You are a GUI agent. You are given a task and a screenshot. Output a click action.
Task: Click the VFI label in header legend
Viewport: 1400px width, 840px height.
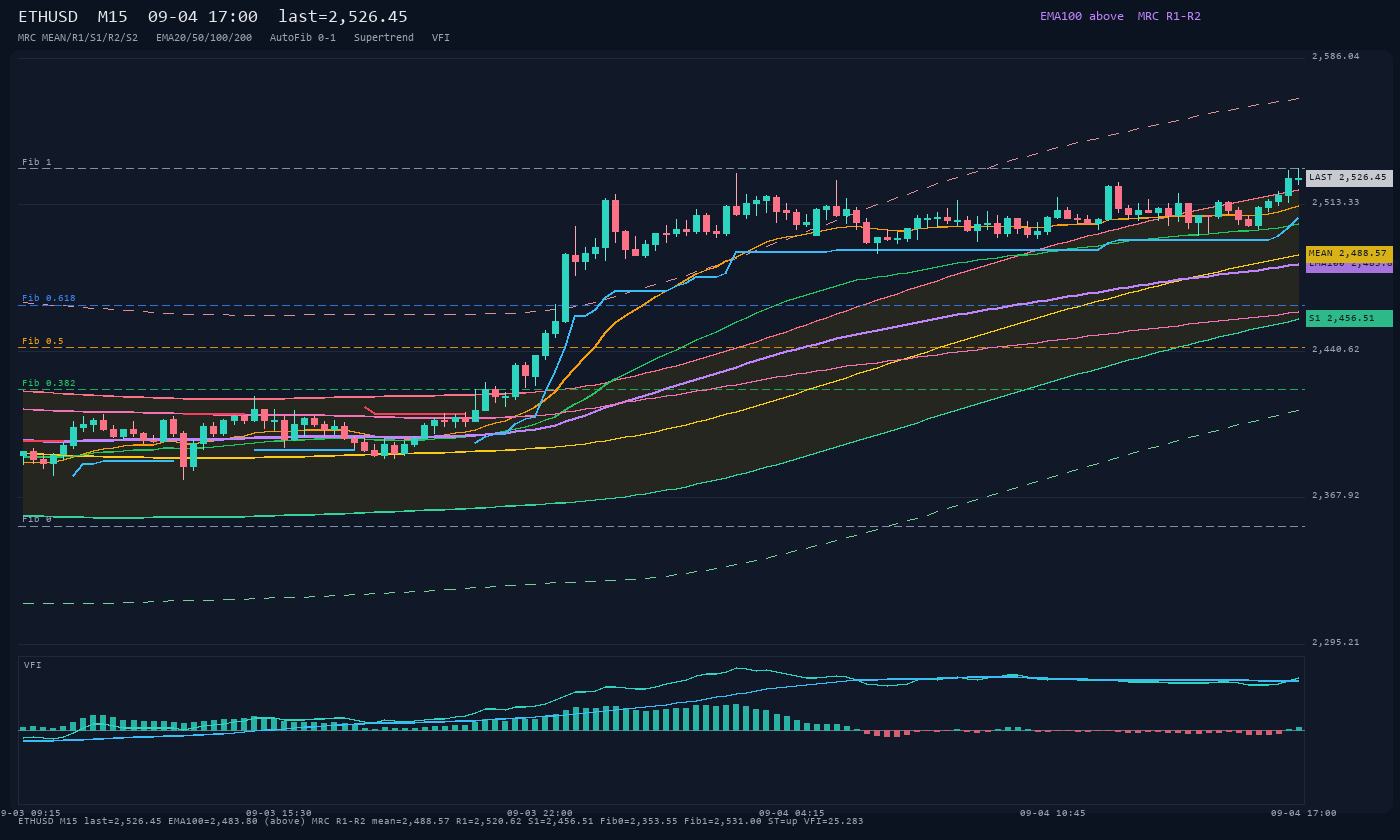point(441,37)
